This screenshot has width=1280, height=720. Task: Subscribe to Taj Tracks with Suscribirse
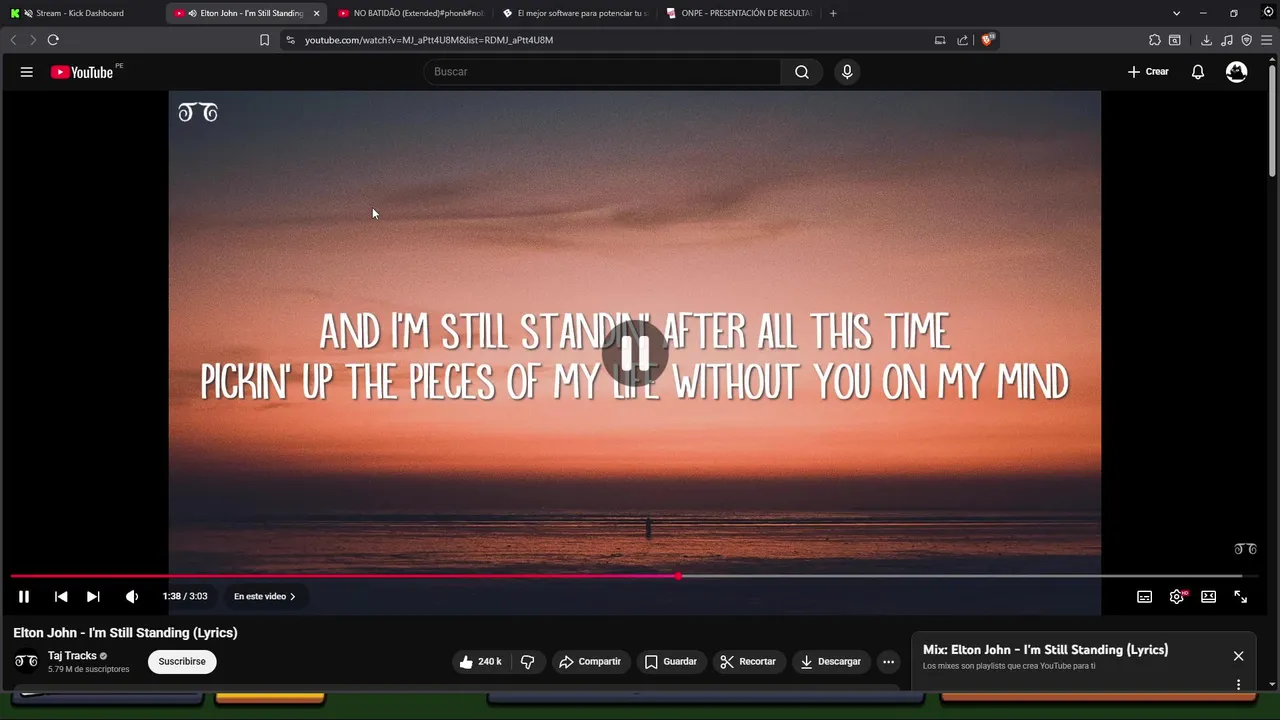coord(182,662)
